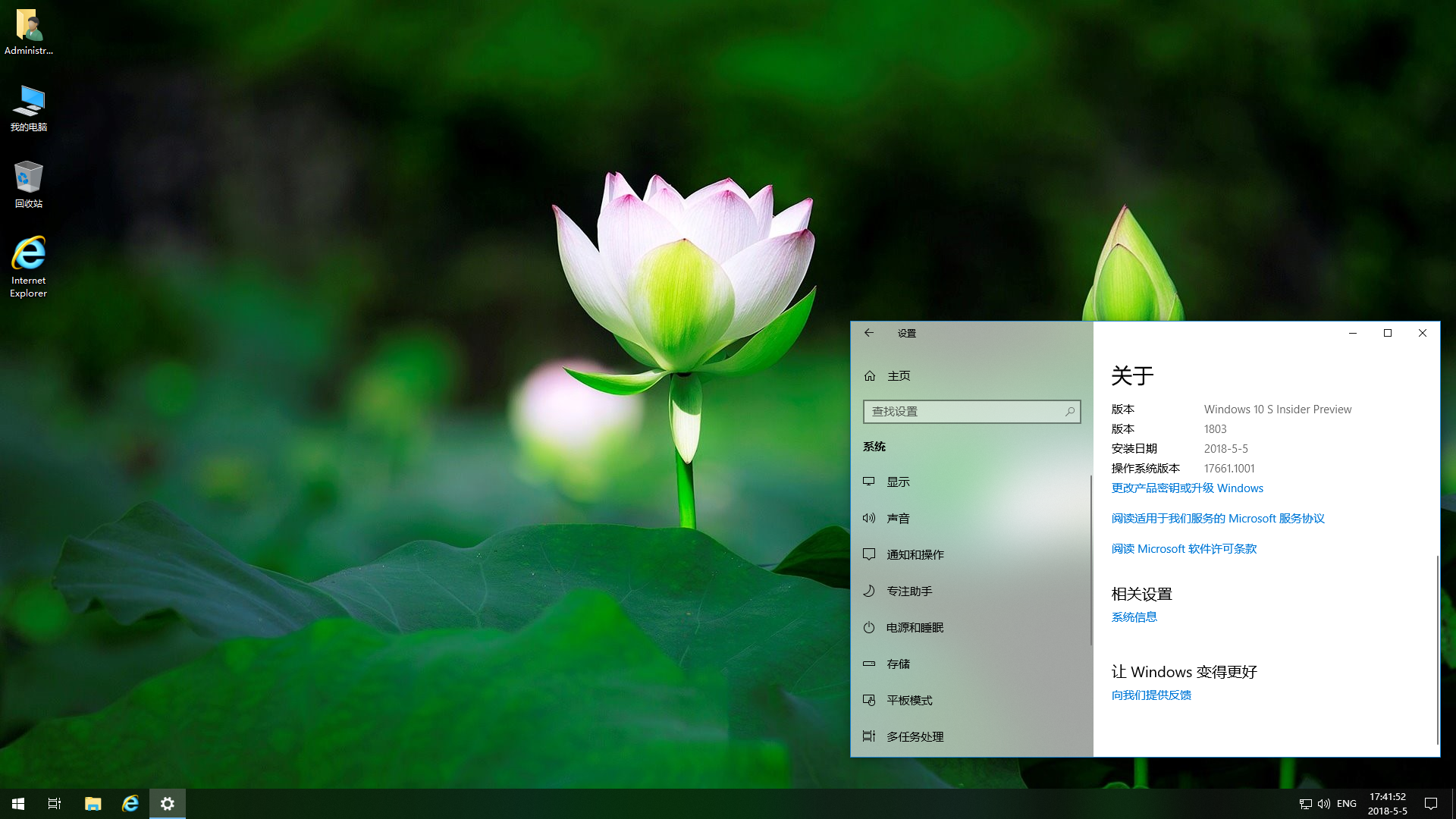Open the Windows Start menu
Screen dimensions: 1456x819
point(18,804)
